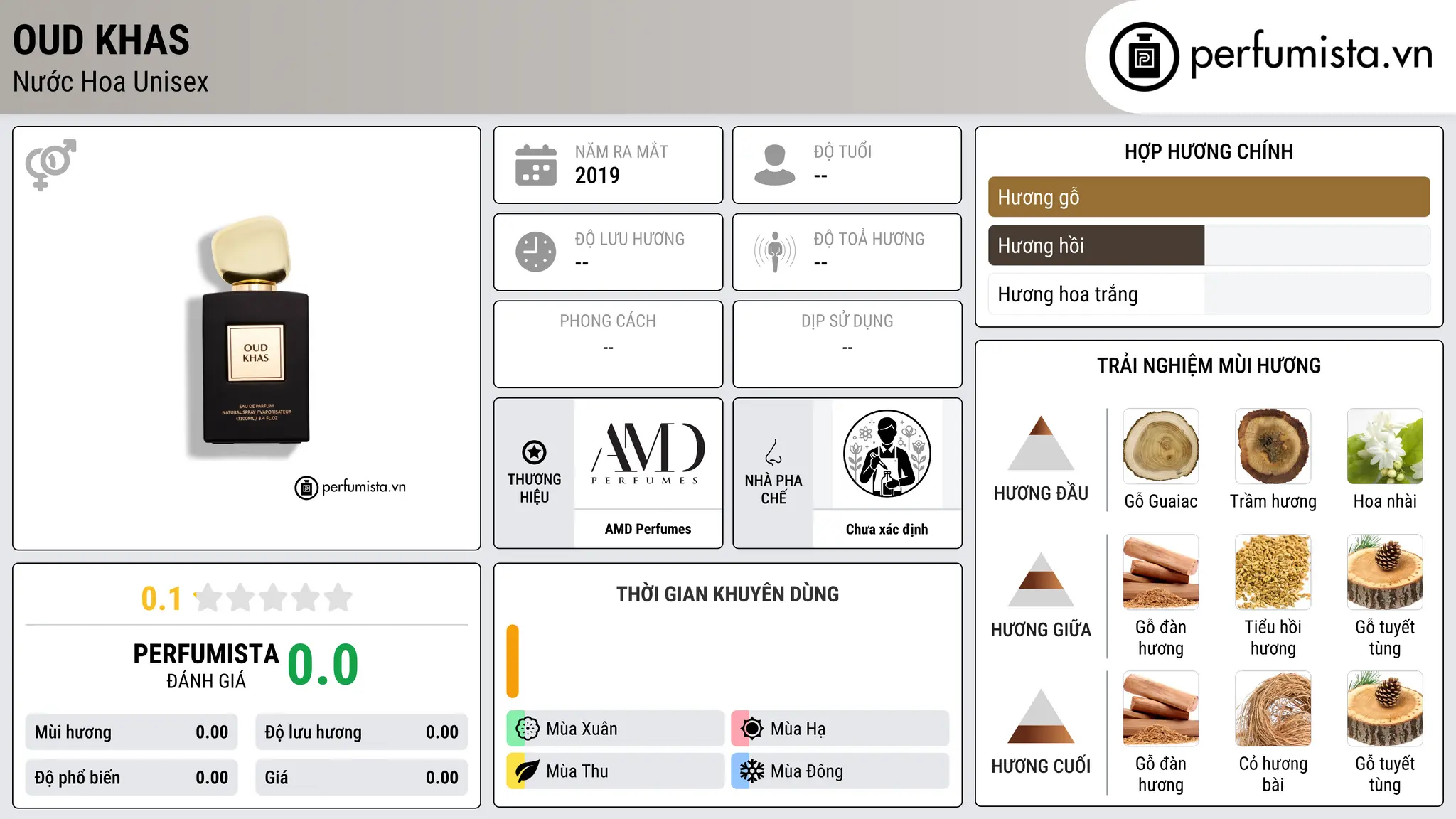
Task: Click the Dịp sử dụng card
Action: 847,344
